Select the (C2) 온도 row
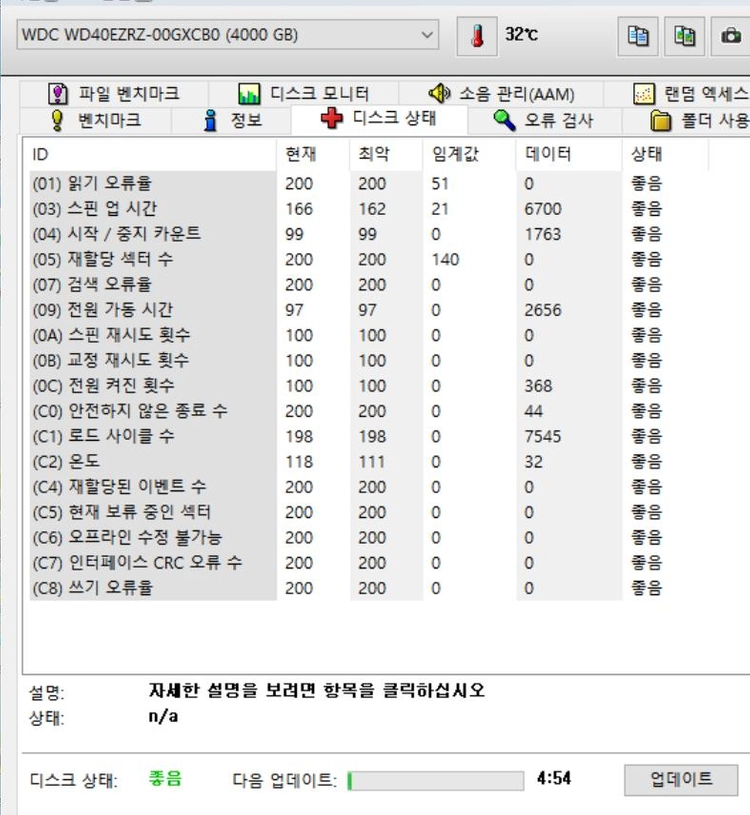750x815 pixels. point(369,462)
